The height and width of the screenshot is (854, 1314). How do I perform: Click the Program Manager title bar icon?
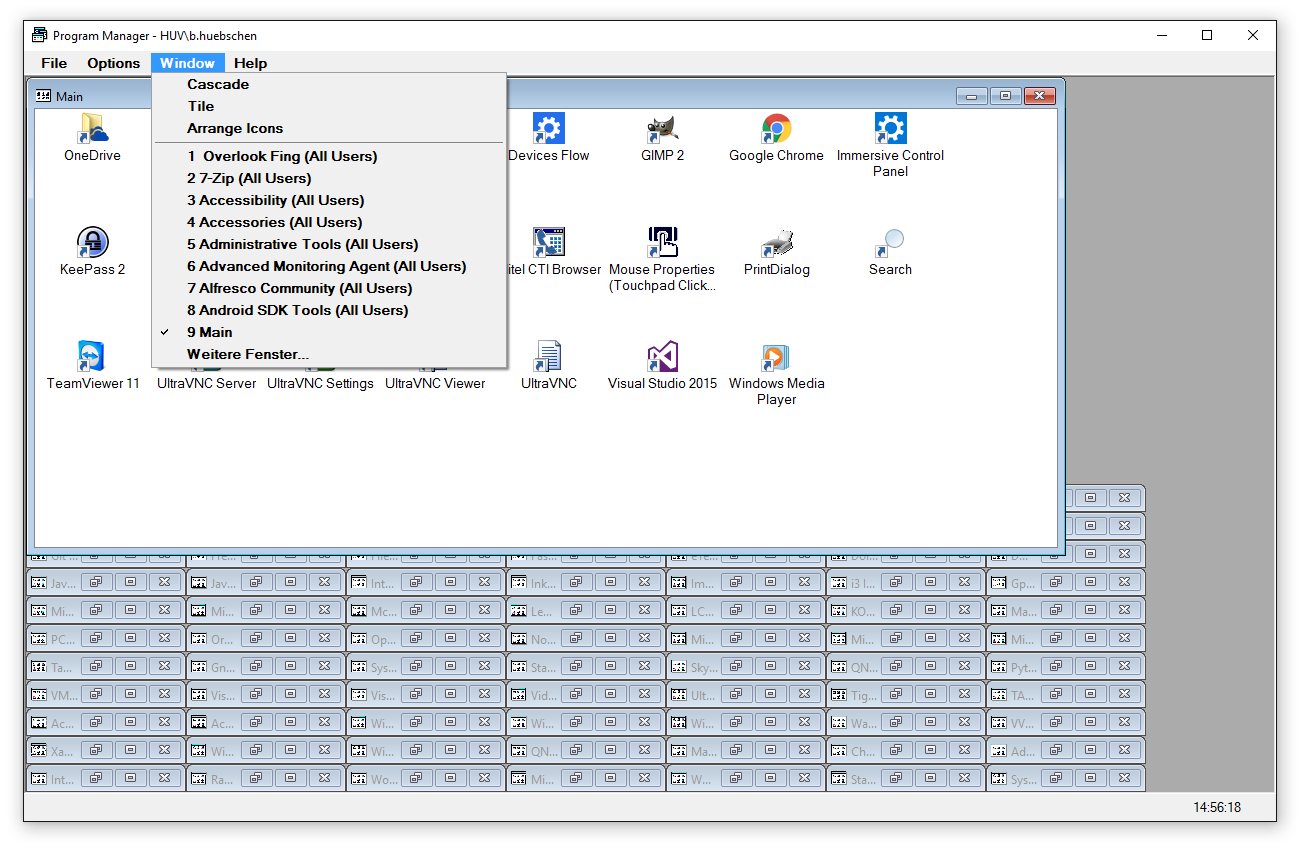pos(39,35)
